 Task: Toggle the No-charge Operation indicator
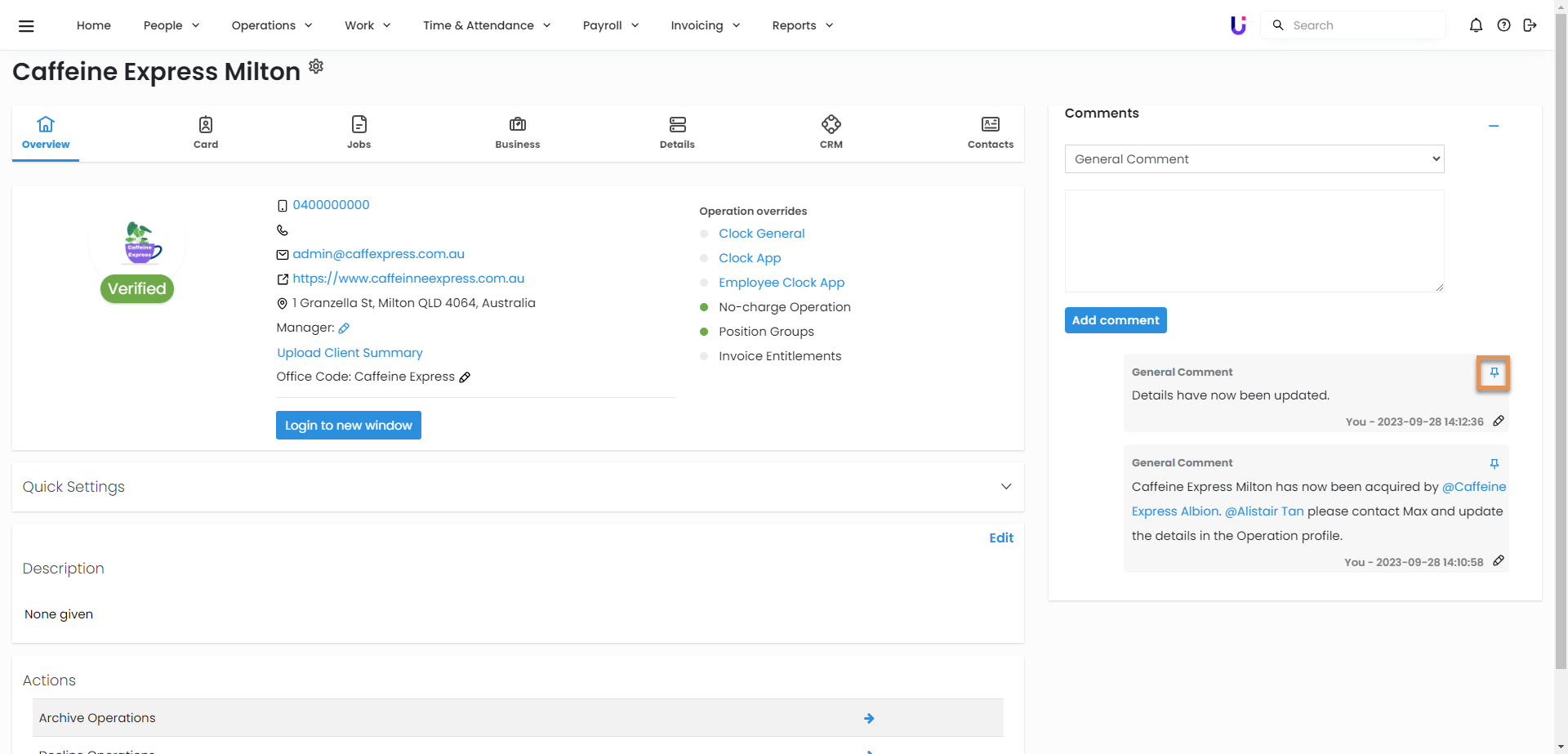704,307
